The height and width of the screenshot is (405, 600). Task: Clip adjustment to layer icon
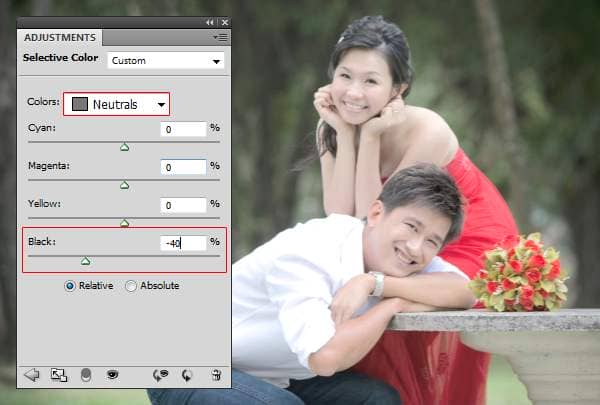pyautogui.click(x=86, y=375)
